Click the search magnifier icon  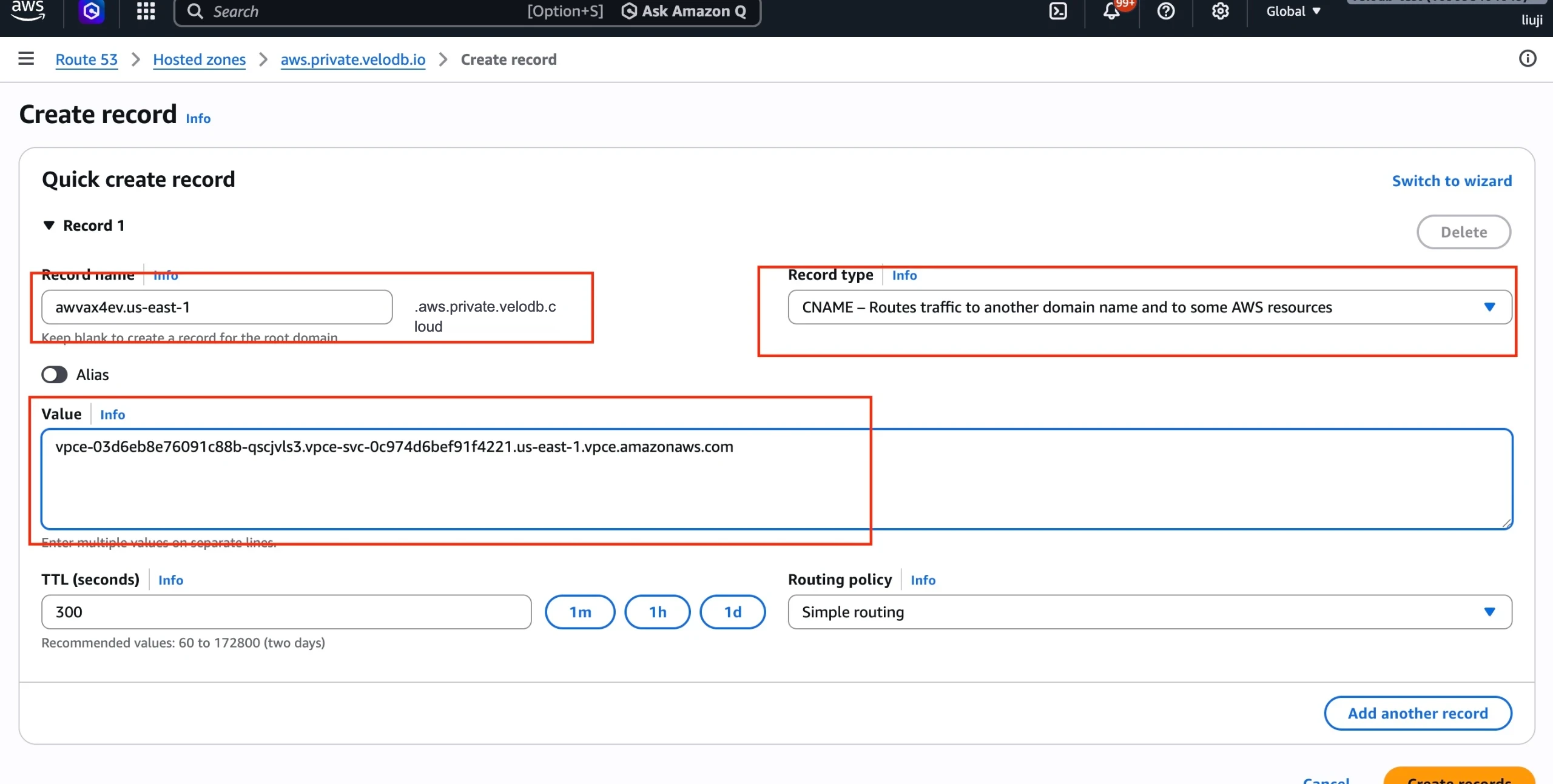pyautogui.click(x=195, y=11)
